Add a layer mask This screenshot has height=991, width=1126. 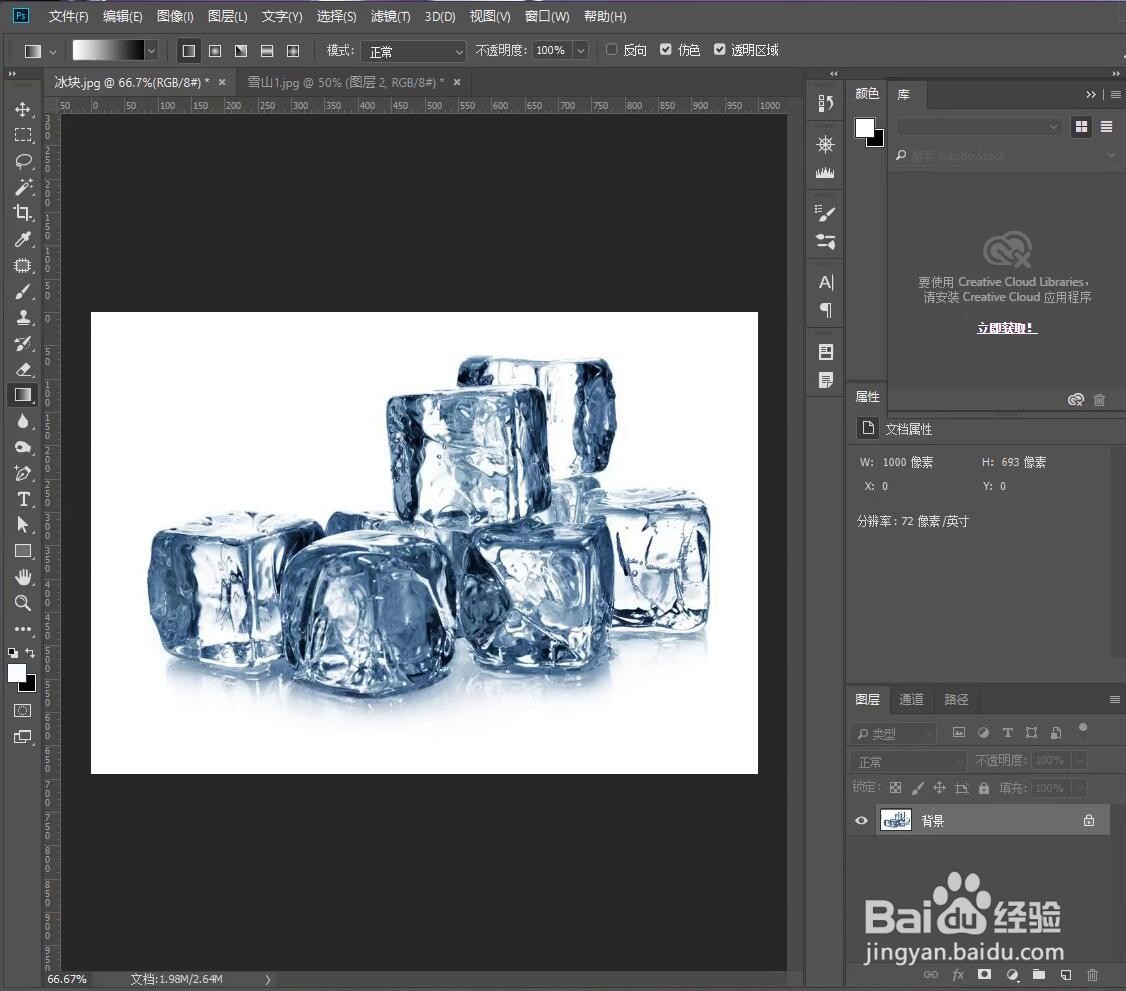[985, 974]
